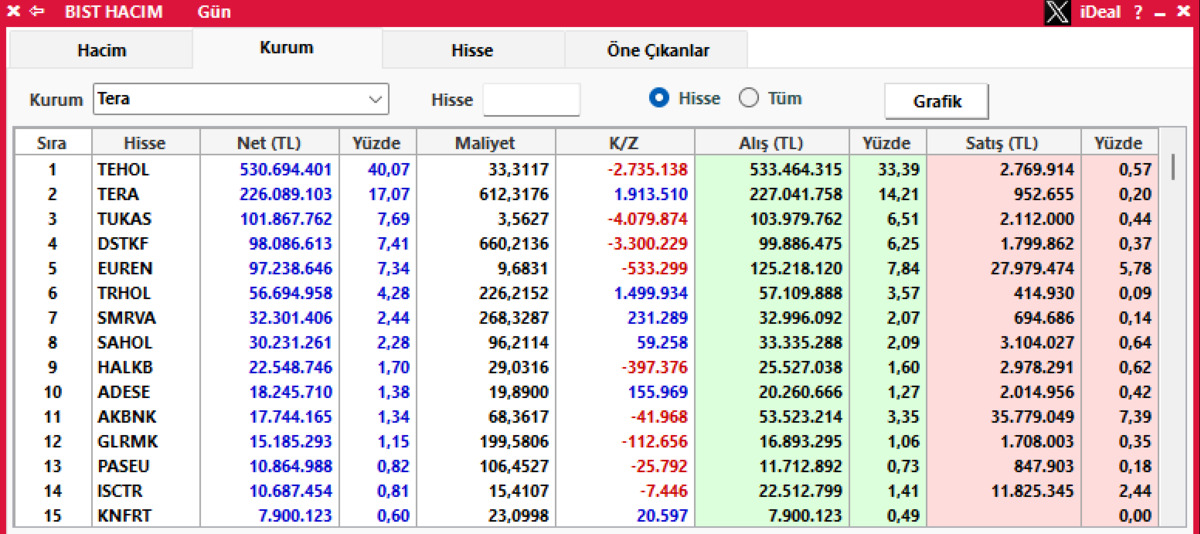Open the Kurum dropdown showing Tera
Screen dimensions: 1200x534
click(x=241, y=99)
